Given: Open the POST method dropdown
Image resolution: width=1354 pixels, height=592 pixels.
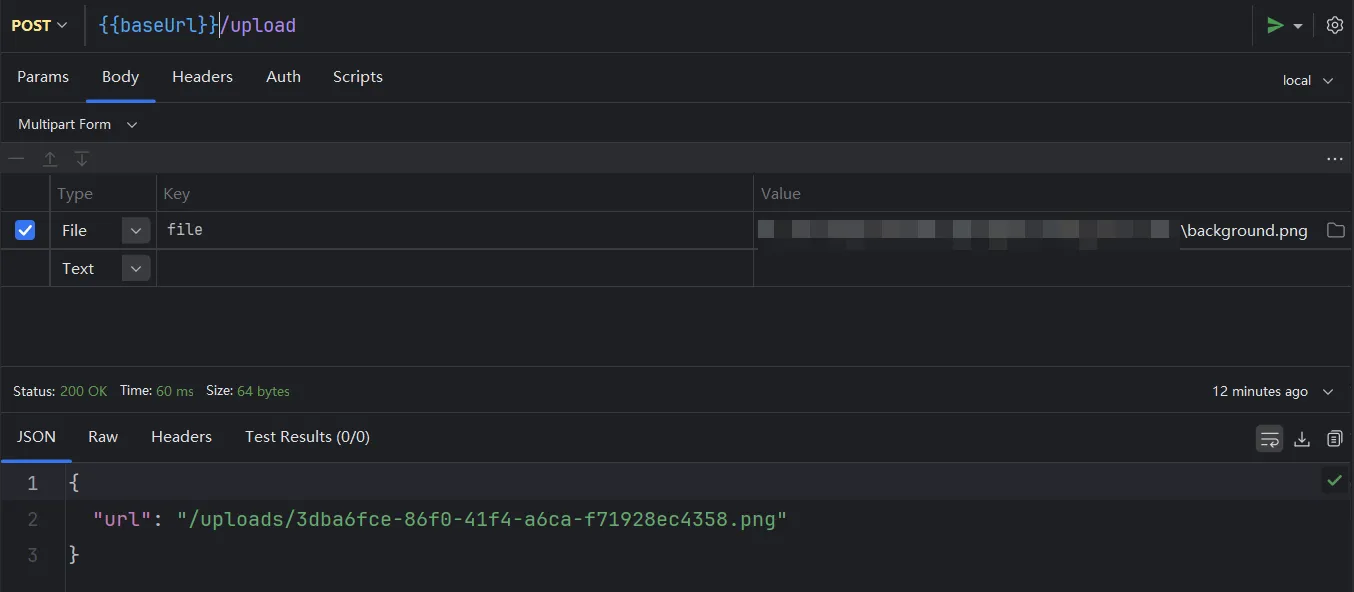Looking at the screenshot, I should pyautogui.click(x=39, y=26).
